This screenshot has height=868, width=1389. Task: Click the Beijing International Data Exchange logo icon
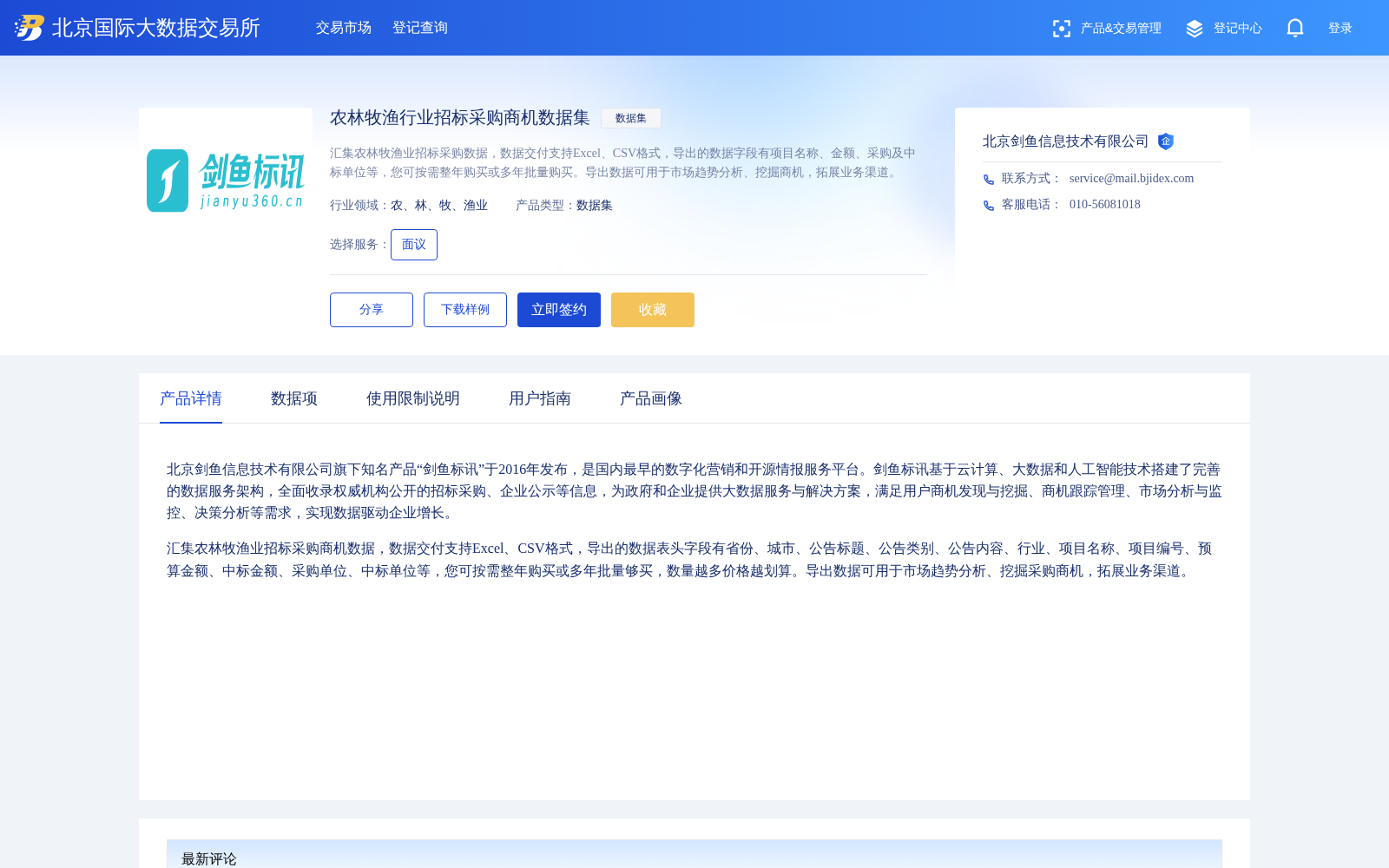click(30, 28)
